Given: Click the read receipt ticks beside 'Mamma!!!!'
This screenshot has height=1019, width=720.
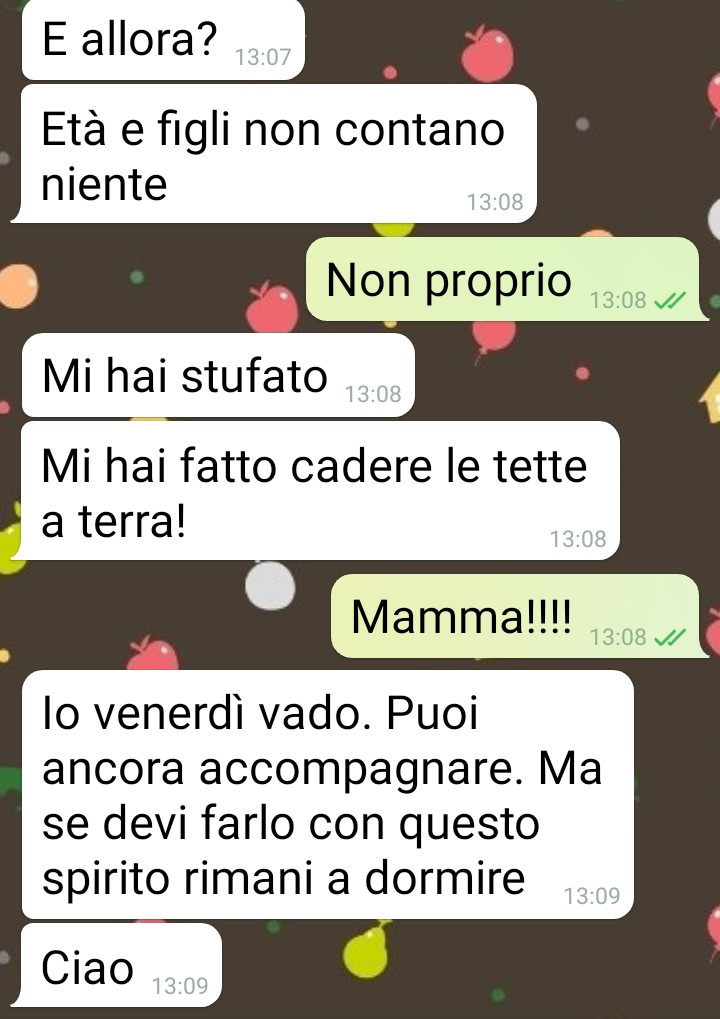Looking at the screenshot, I should (x=670, y=637).
